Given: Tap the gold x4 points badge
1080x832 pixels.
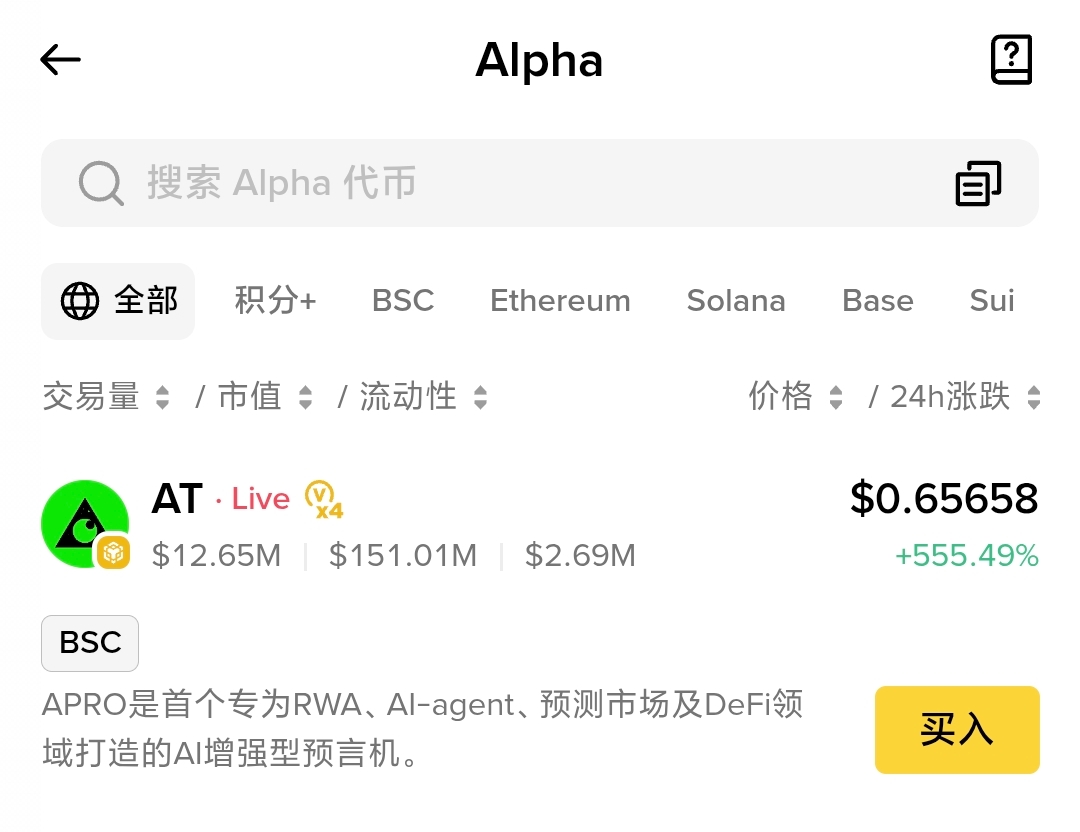Looking at the screenshot, I should point(323,499).
